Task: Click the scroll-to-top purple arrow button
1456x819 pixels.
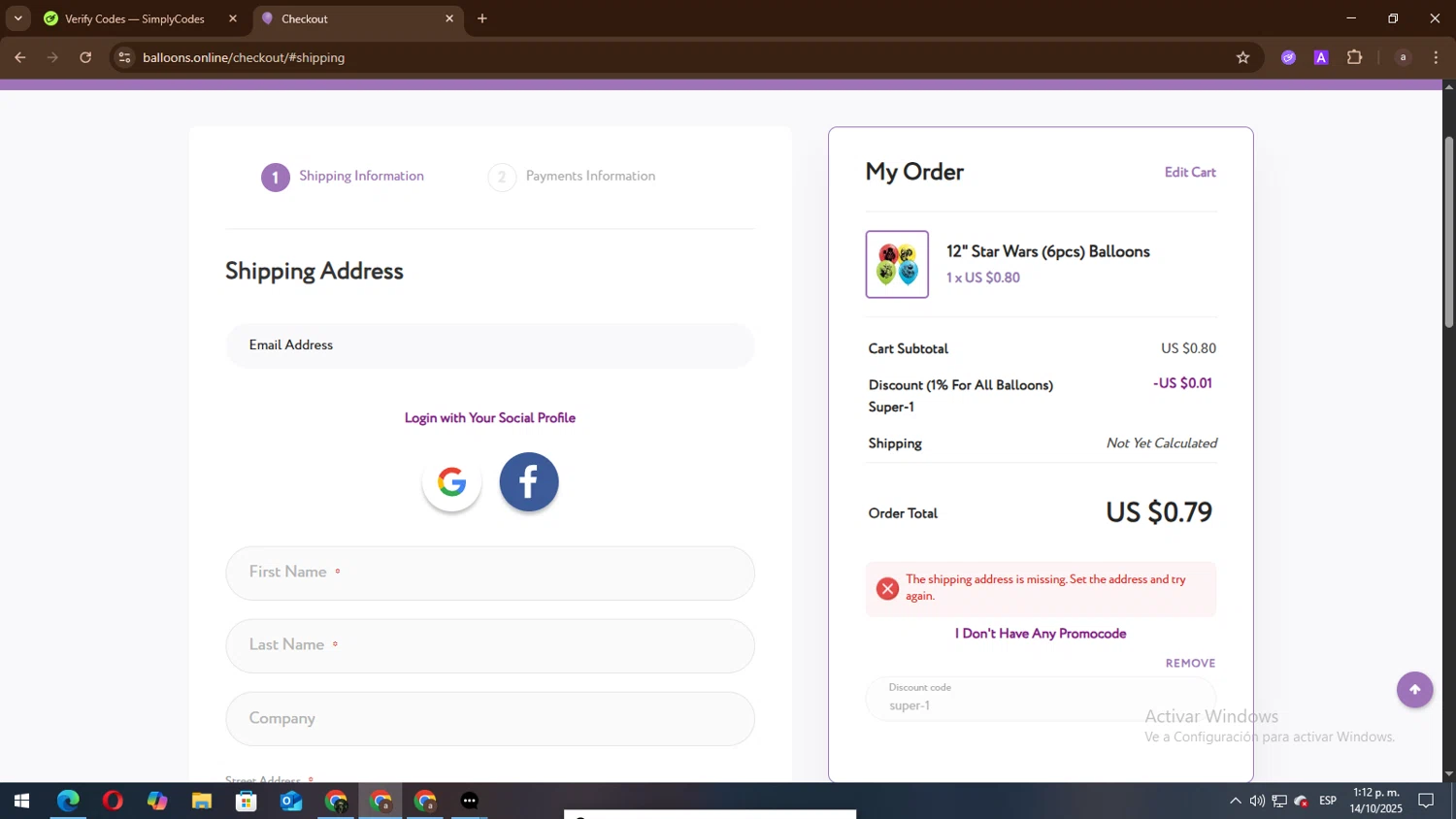Action: tap(1414, 690)
